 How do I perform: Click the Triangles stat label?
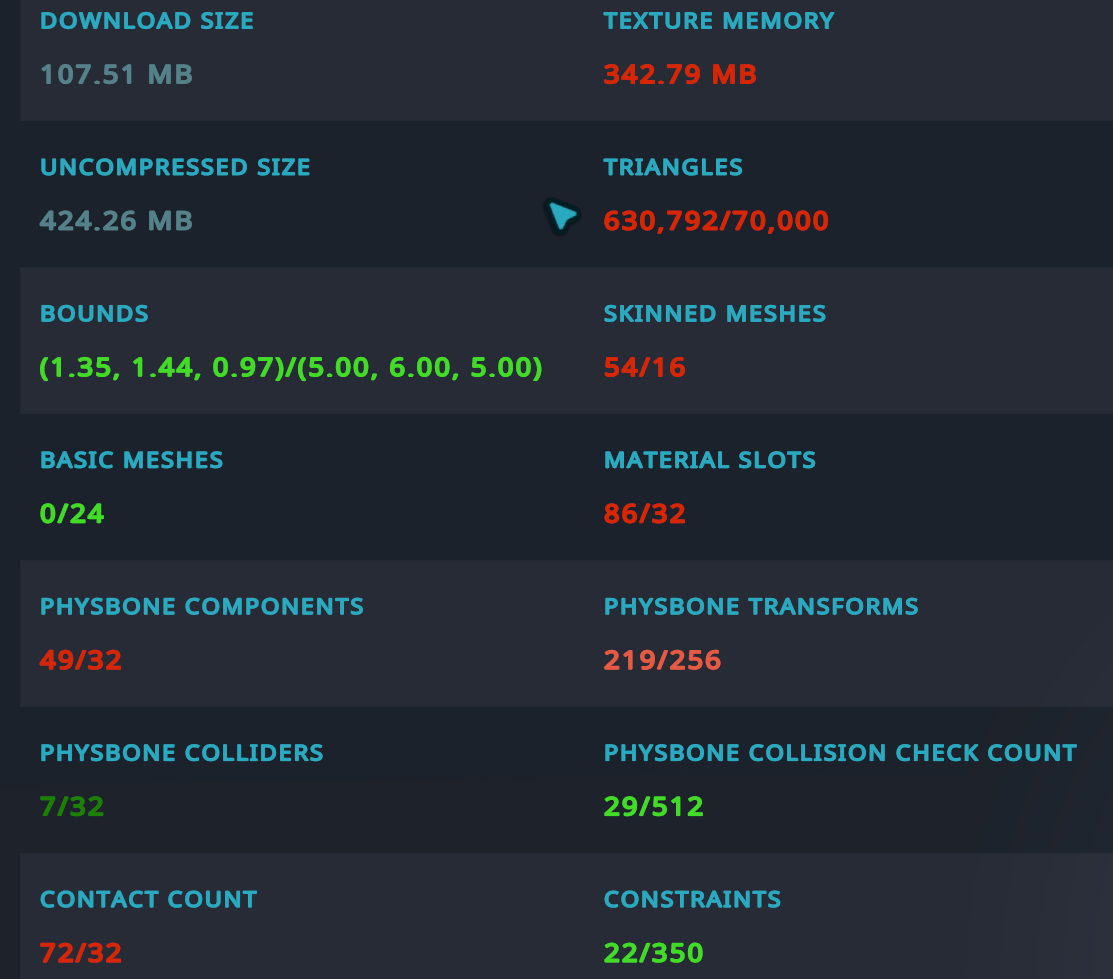pyautogui.click(x=673, y=167)
